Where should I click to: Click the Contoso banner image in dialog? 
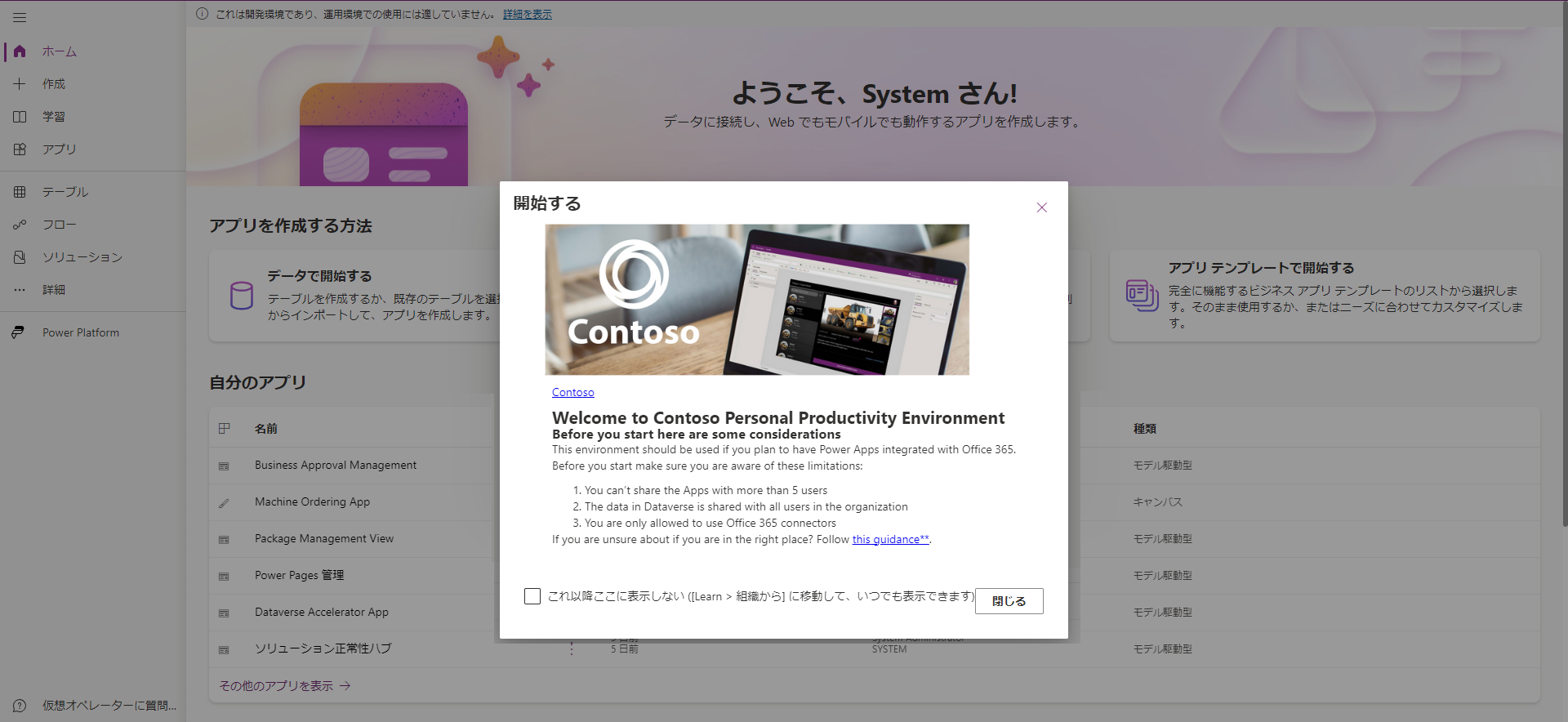(757, 300)
